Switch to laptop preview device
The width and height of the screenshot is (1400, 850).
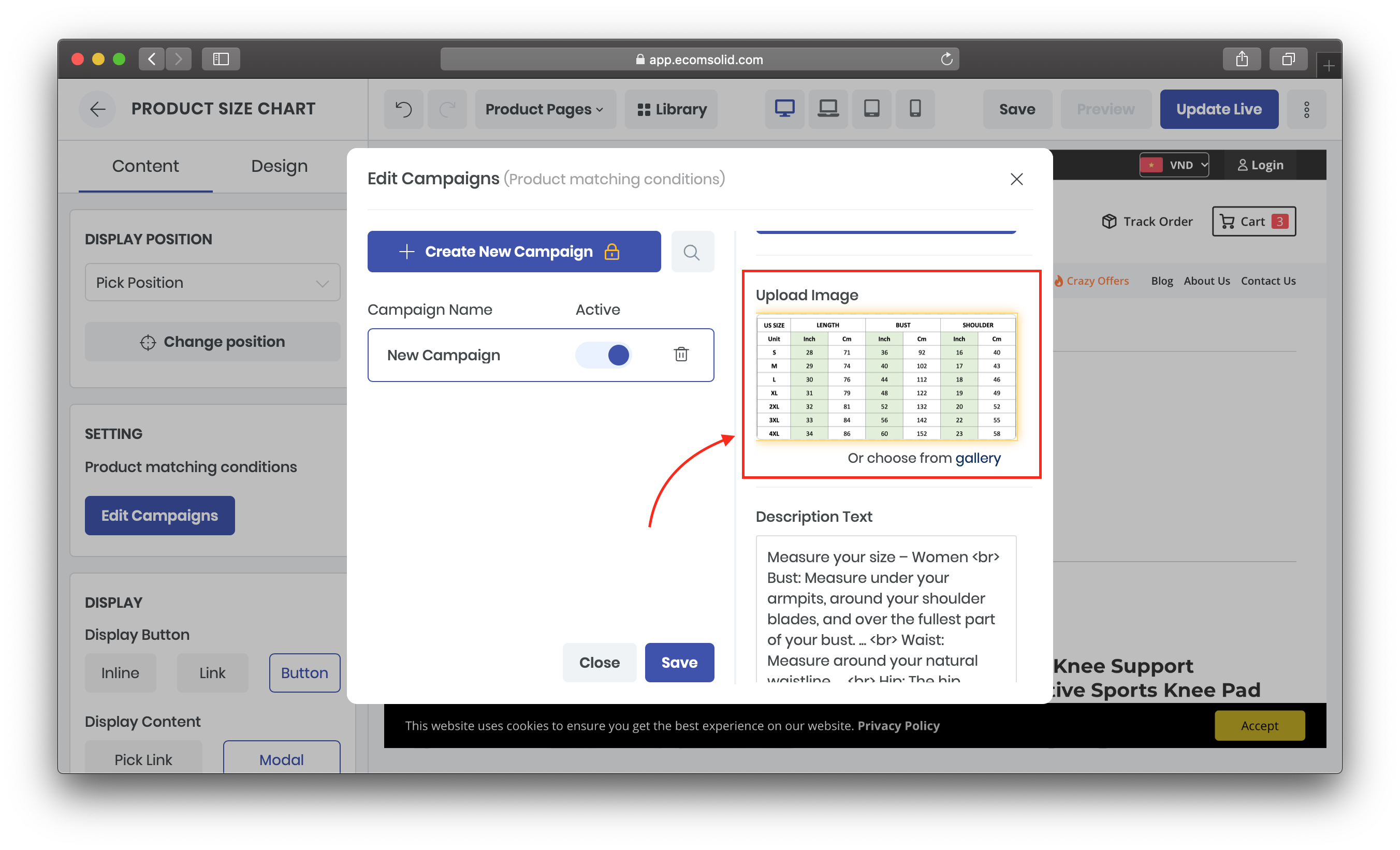point(828,109)
